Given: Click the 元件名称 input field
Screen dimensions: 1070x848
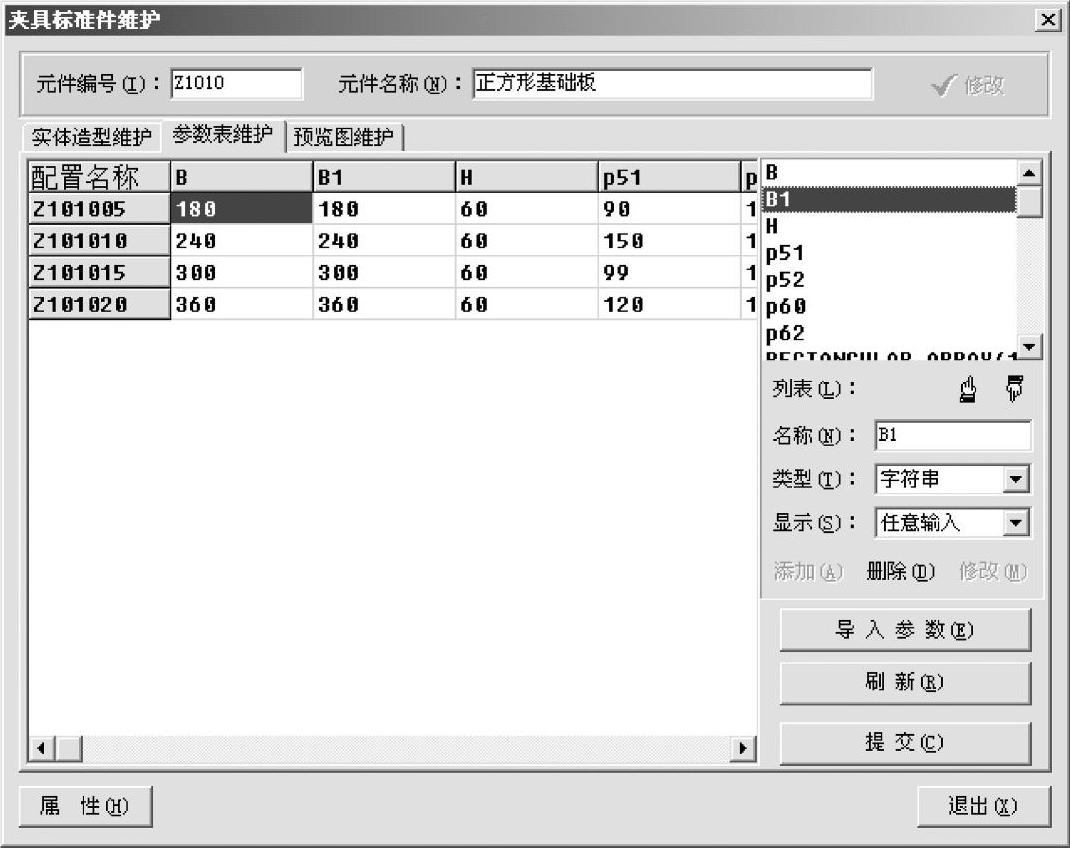Looking at the screenshot, I should (x=672, y=83).
